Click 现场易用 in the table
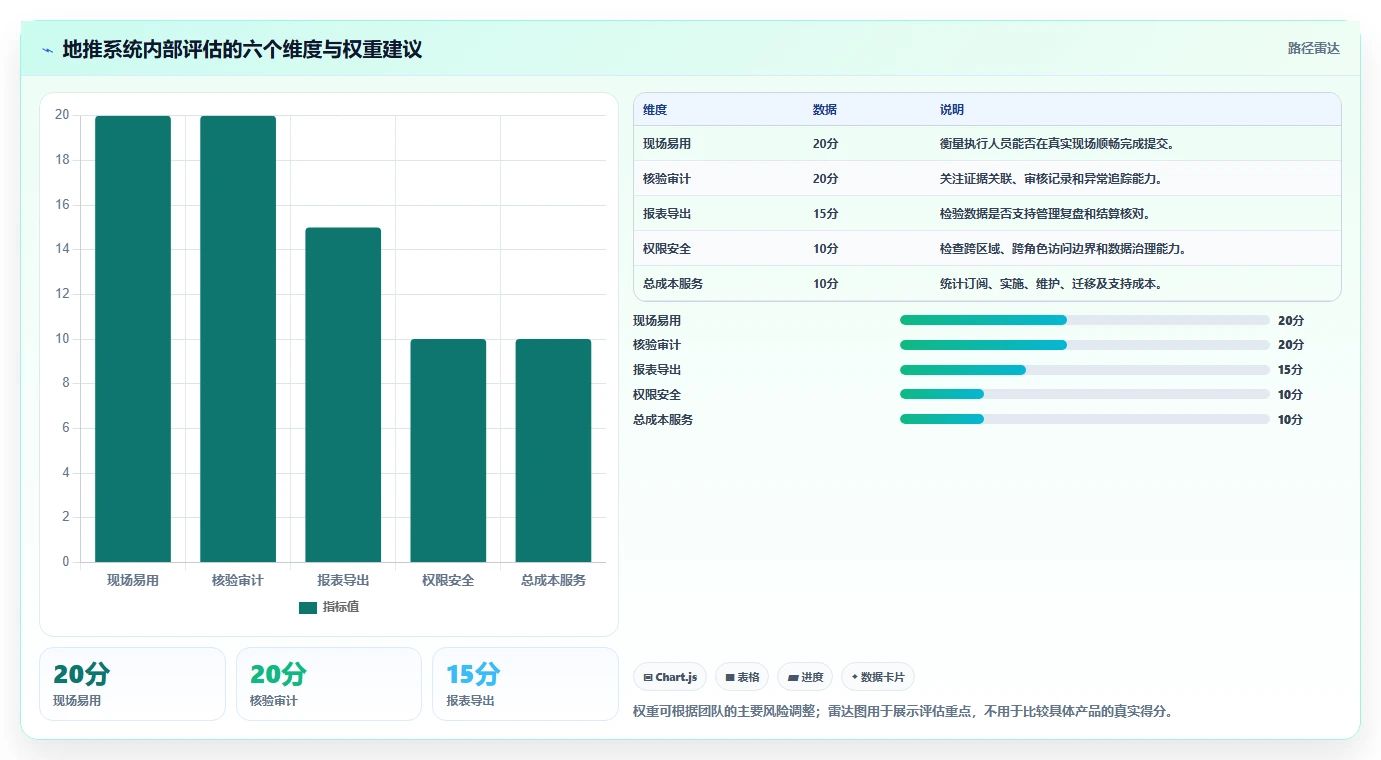The height and width of the screenshot is (760, 1381). click(667, 144)
